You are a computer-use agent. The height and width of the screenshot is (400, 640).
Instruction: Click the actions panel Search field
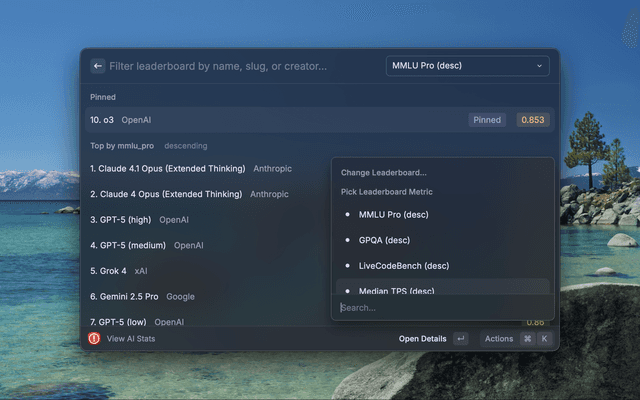click(440, 308)
